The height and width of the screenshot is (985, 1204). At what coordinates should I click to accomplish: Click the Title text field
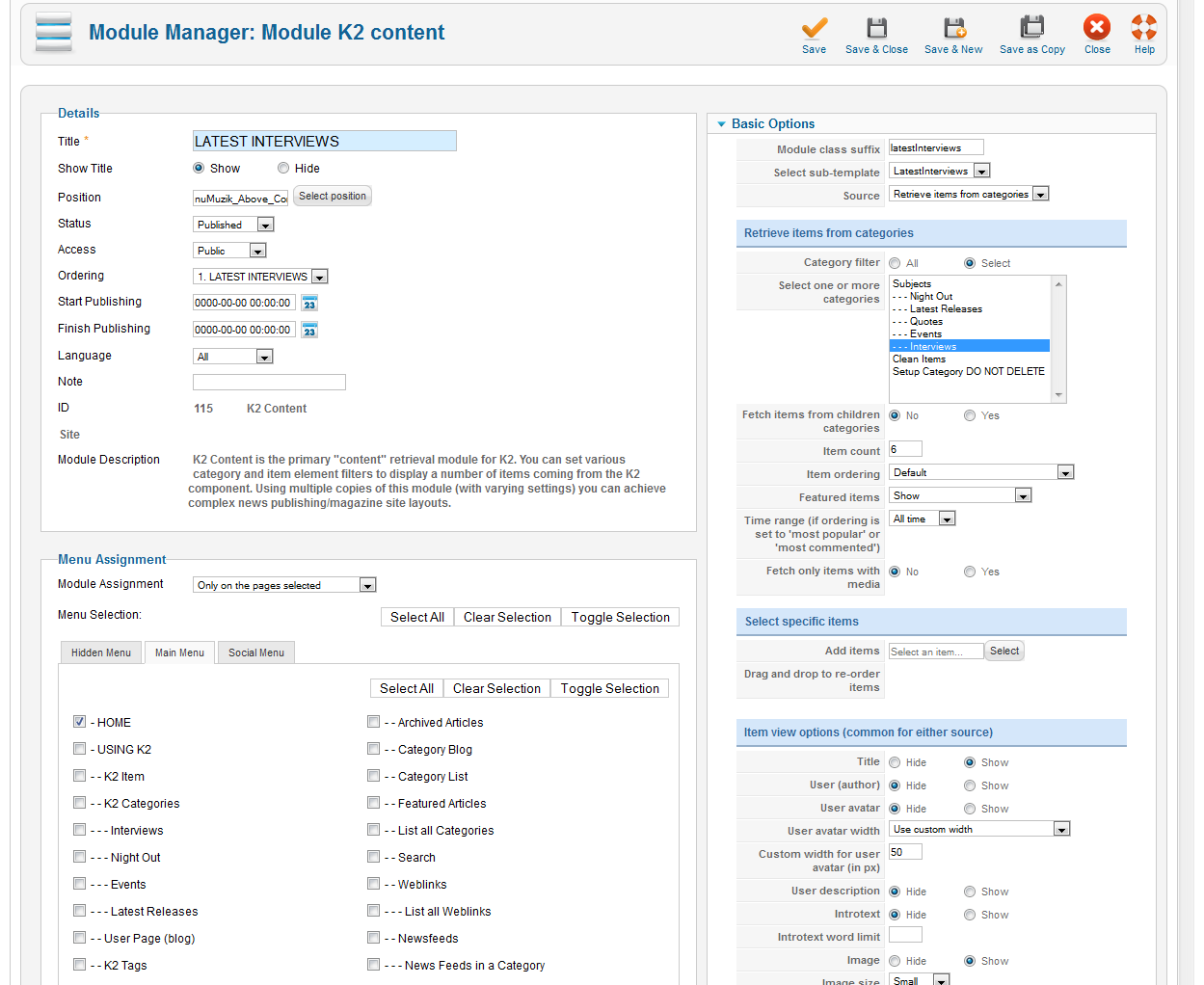click(x=325, y=141)
